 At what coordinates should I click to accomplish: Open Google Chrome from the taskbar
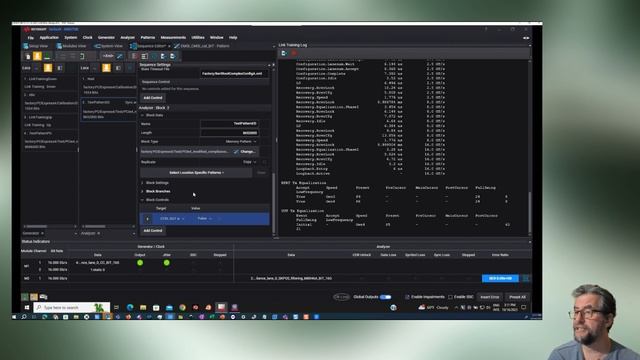pyautogui.click(x=182, y=307)
